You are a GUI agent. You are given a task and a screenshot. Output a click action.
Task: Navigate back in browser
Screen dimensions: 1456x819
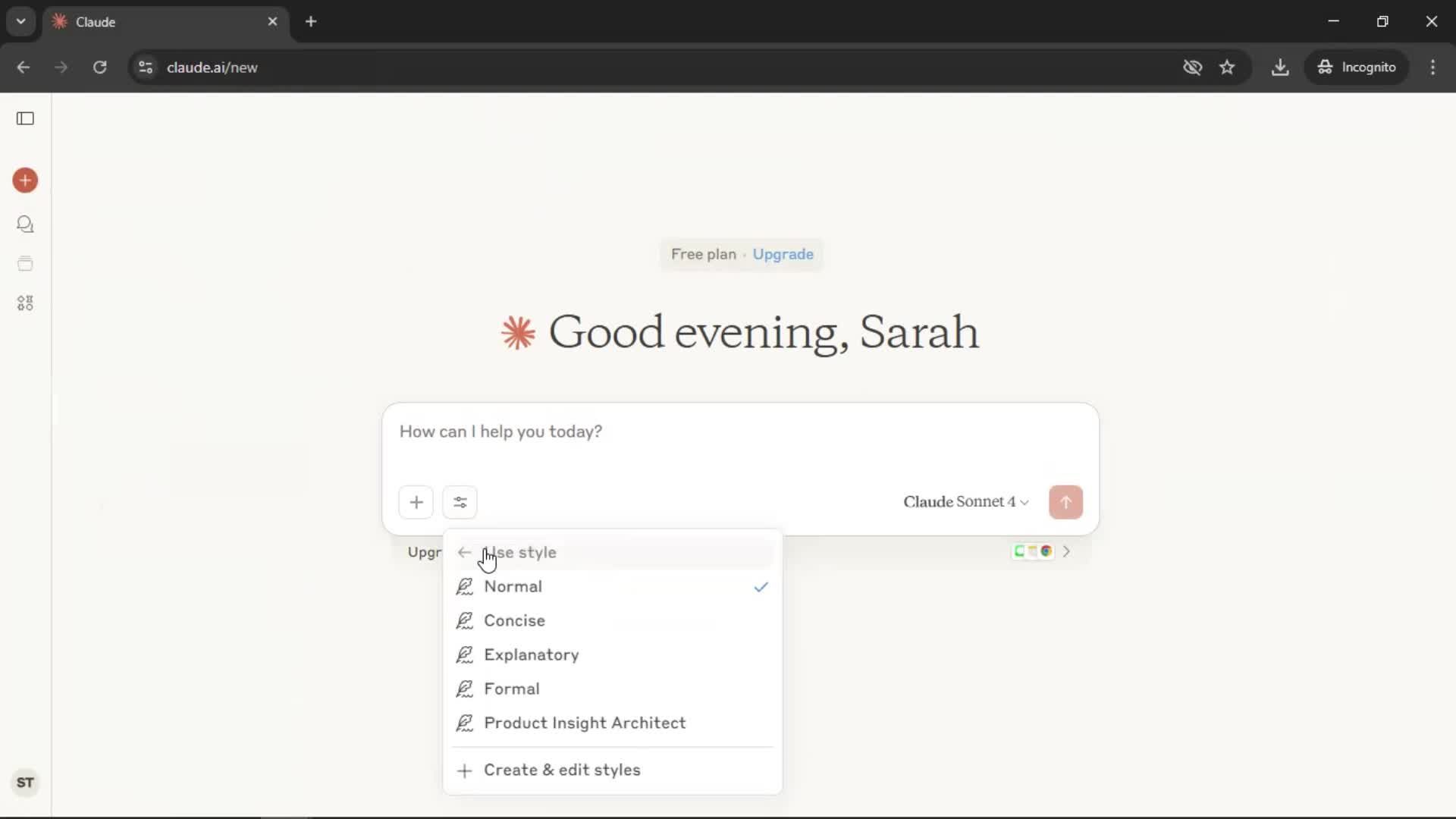coord(24,67)
